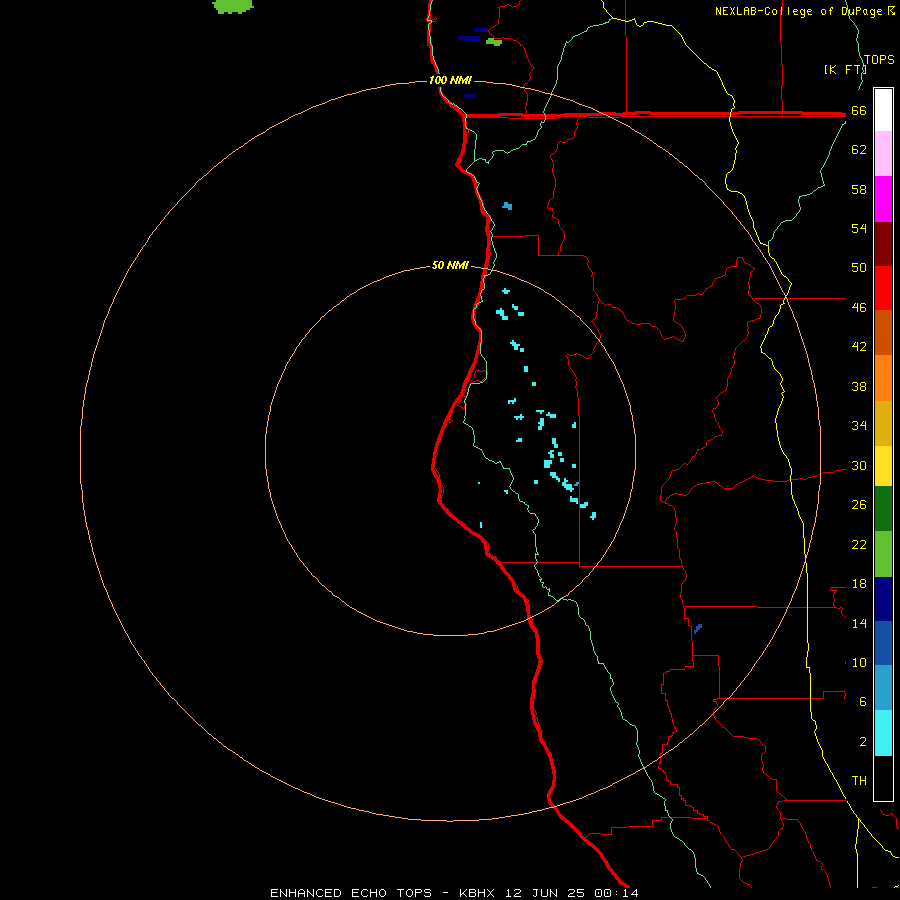Click the legend value '54'

[x=859, y=228]
